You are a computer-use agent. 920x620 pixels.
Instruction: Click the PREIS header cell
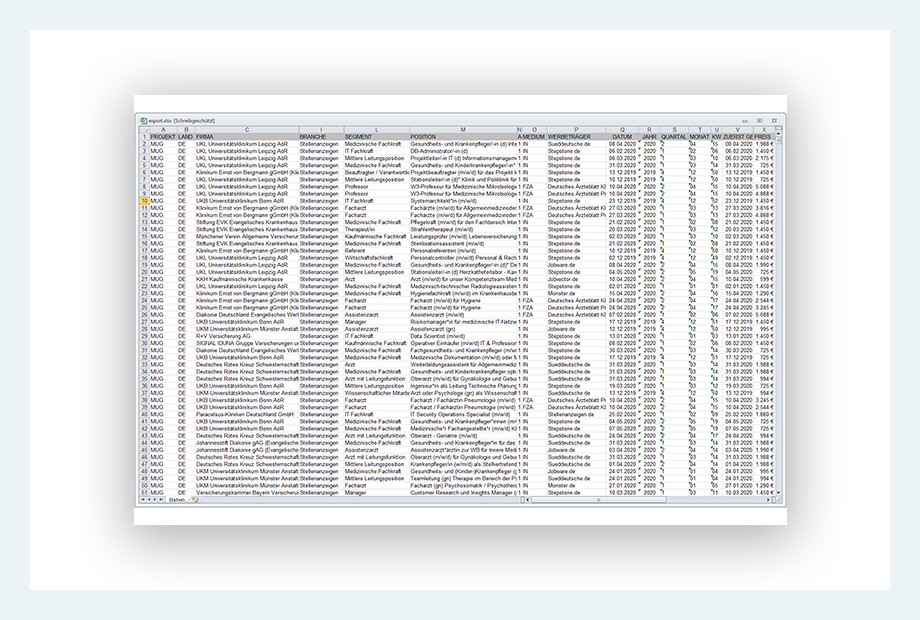click(764, 137)
